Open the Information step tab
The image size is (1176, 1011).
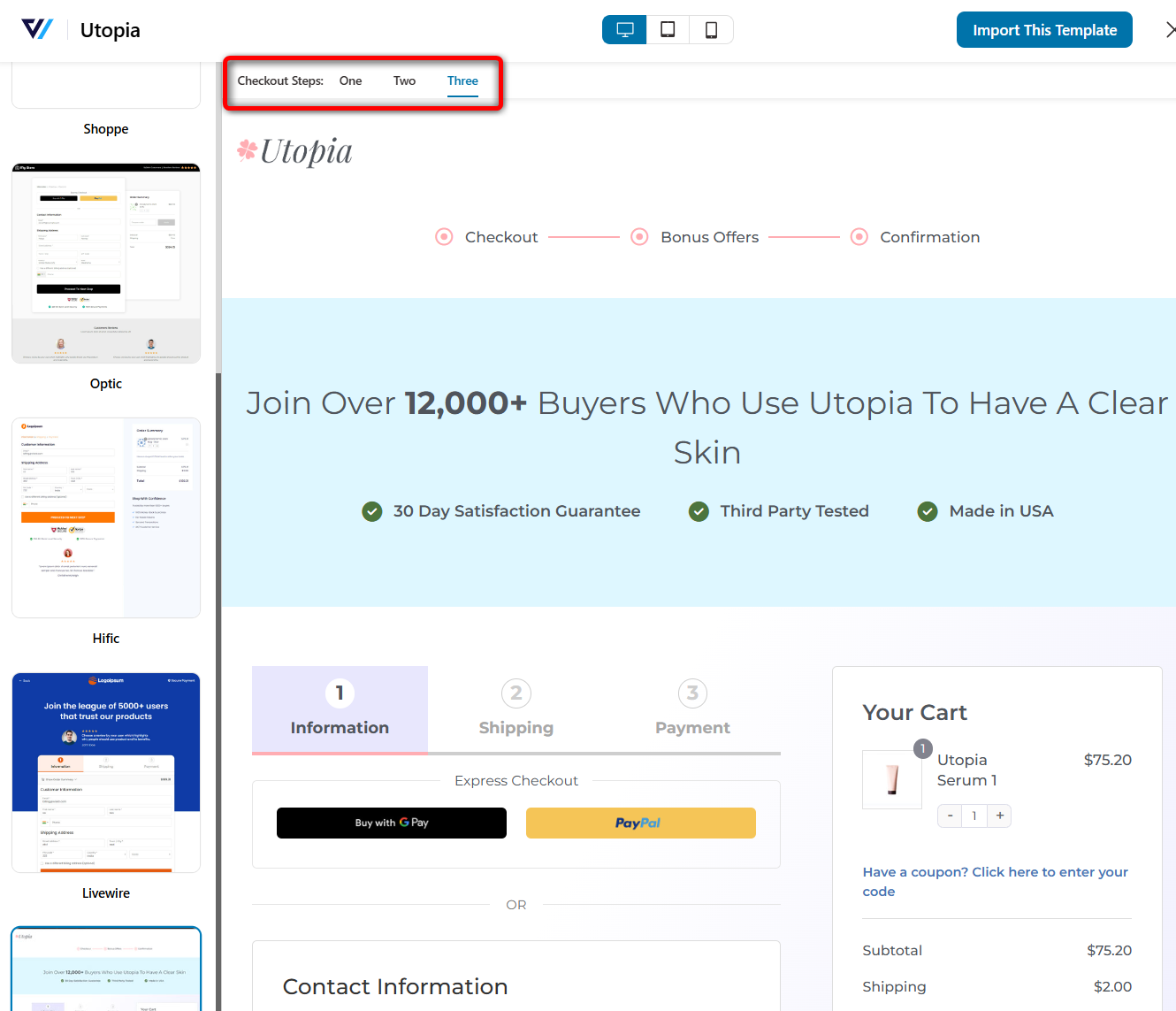click(x=340, y=709)
